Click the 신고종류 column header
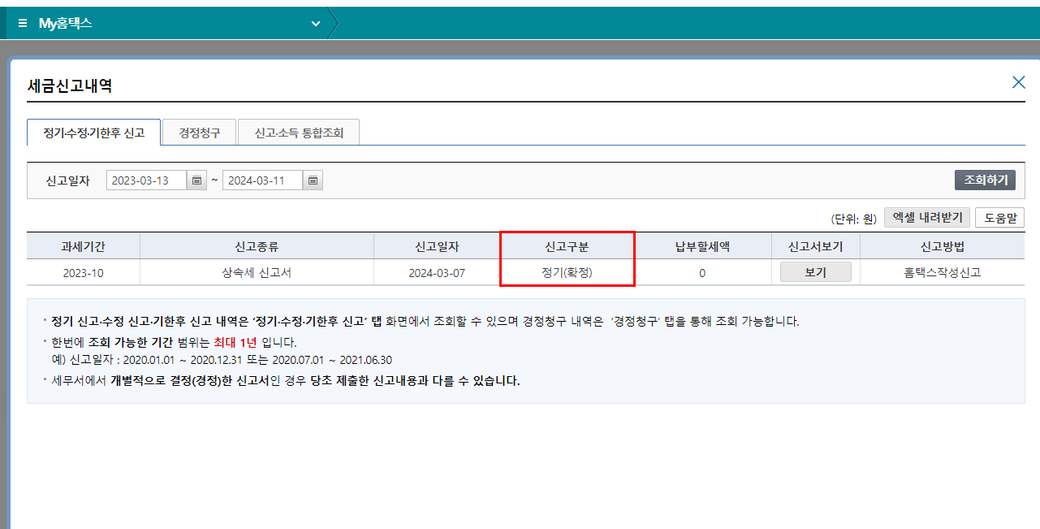 tap(257, 246)
